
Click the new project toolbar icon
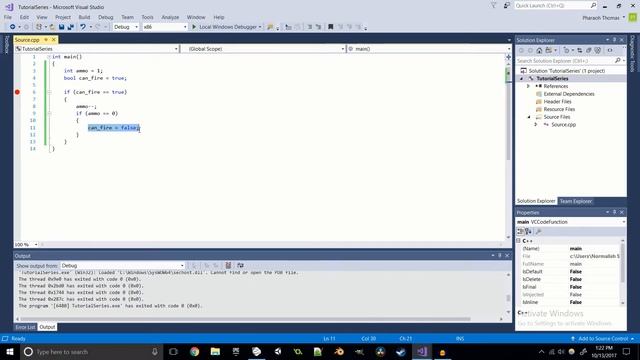40,27
